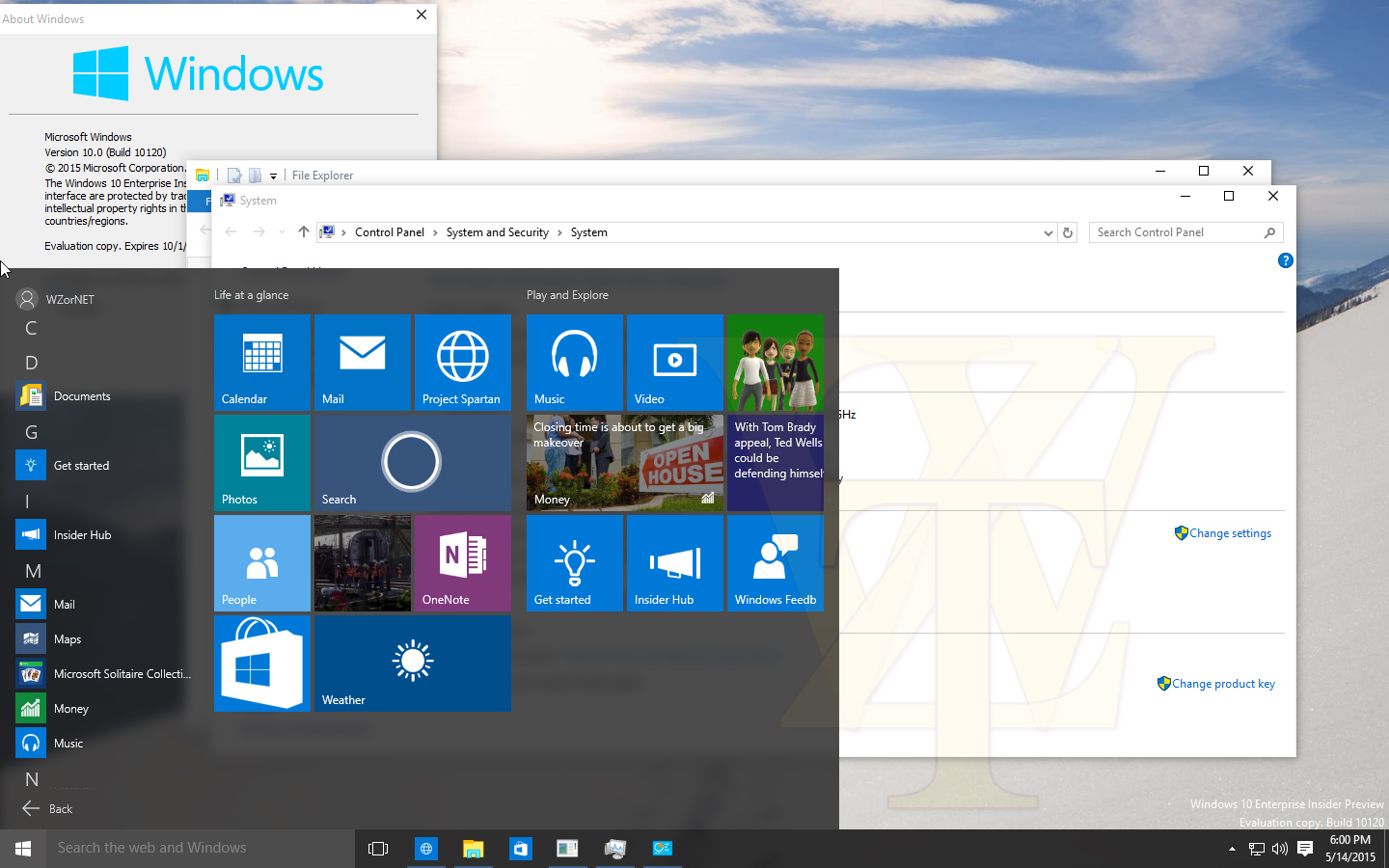This screenshot has width=1389, height=868.
Task: Open the Search Cortana tile
Action: (413, 463)
